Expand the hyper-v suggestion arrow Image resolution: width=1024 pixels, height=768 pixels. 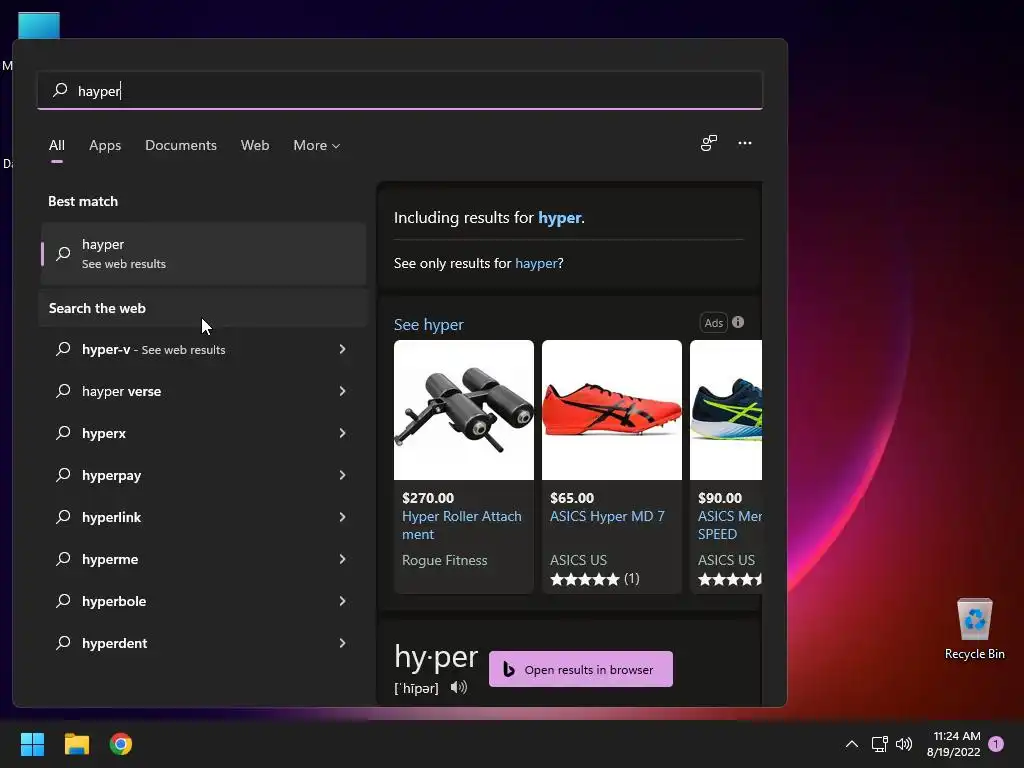342,349
